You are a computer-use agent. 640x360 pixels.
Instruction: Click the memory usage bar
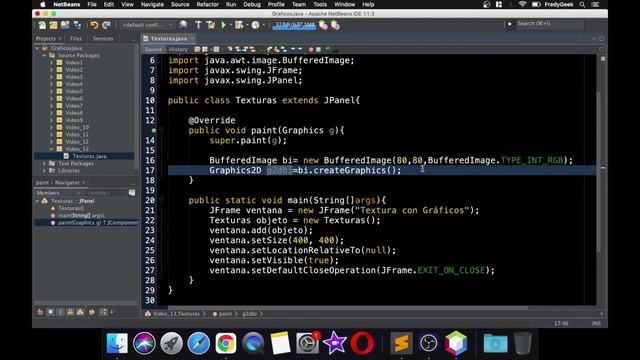[x=294, y=25]
